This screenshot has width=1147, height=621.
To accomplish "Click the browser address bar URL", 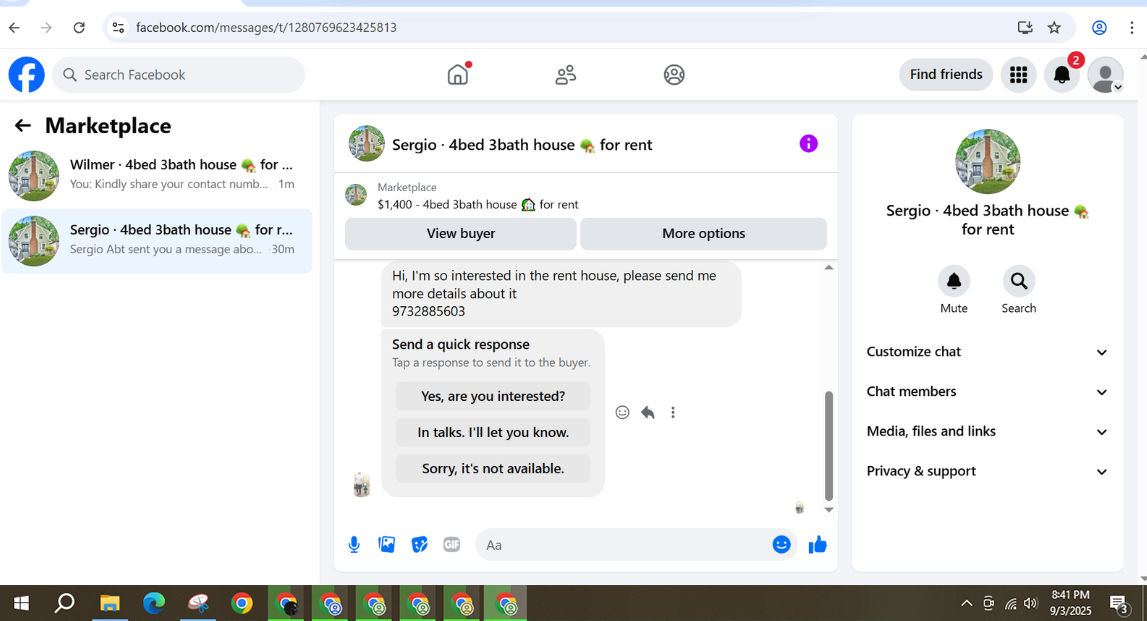I will tap(266, 28).
